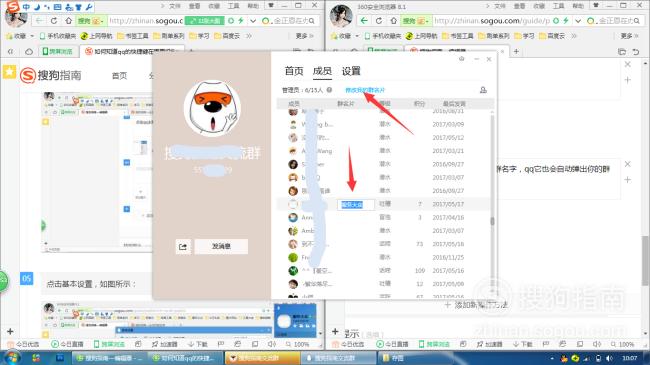This screenshot has width=650, height=365.
Task: Click share icon beside 发消息 button
Action: tap(183, 246)
